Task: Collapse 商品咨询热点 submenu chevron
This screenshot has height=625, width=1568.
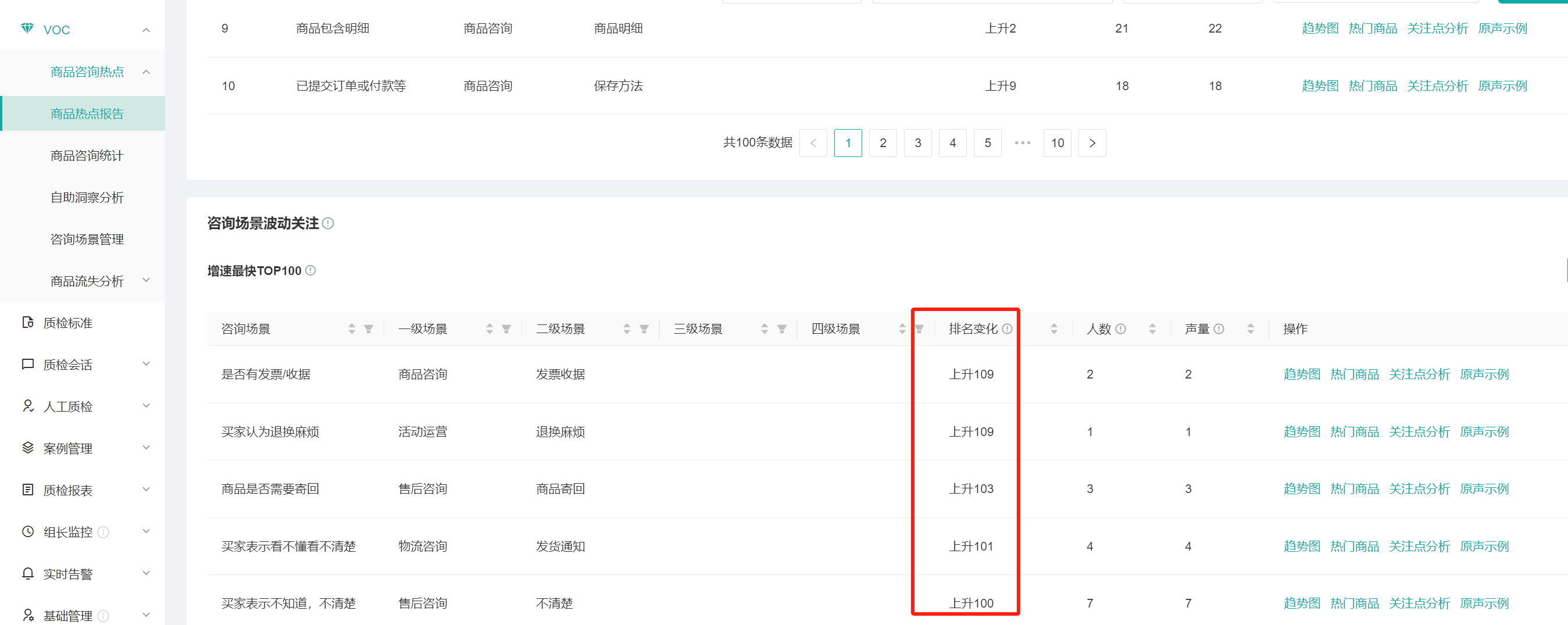Action: [146, 72]
